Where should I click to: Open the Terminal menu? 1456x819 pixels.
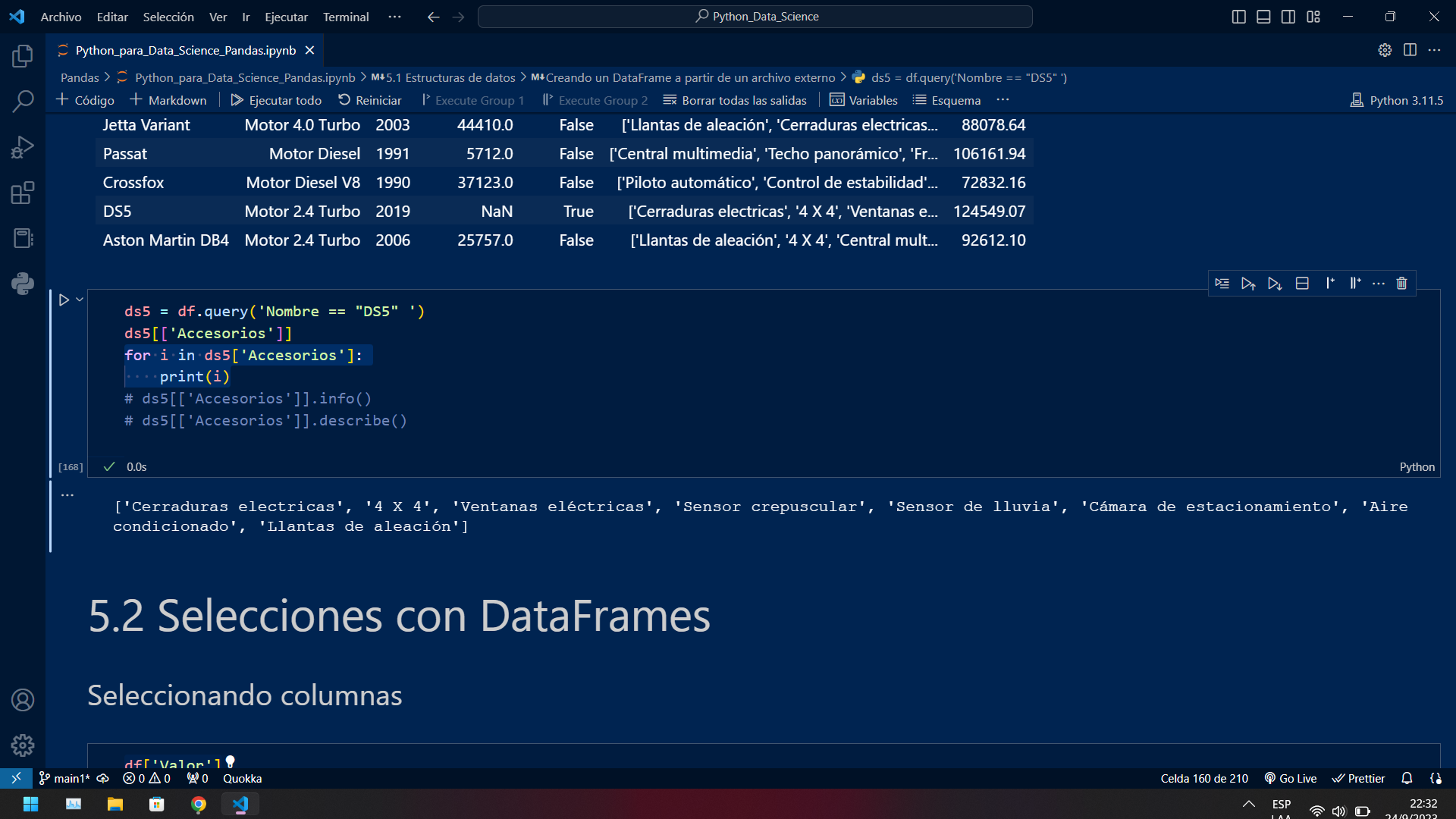(346, 17)
